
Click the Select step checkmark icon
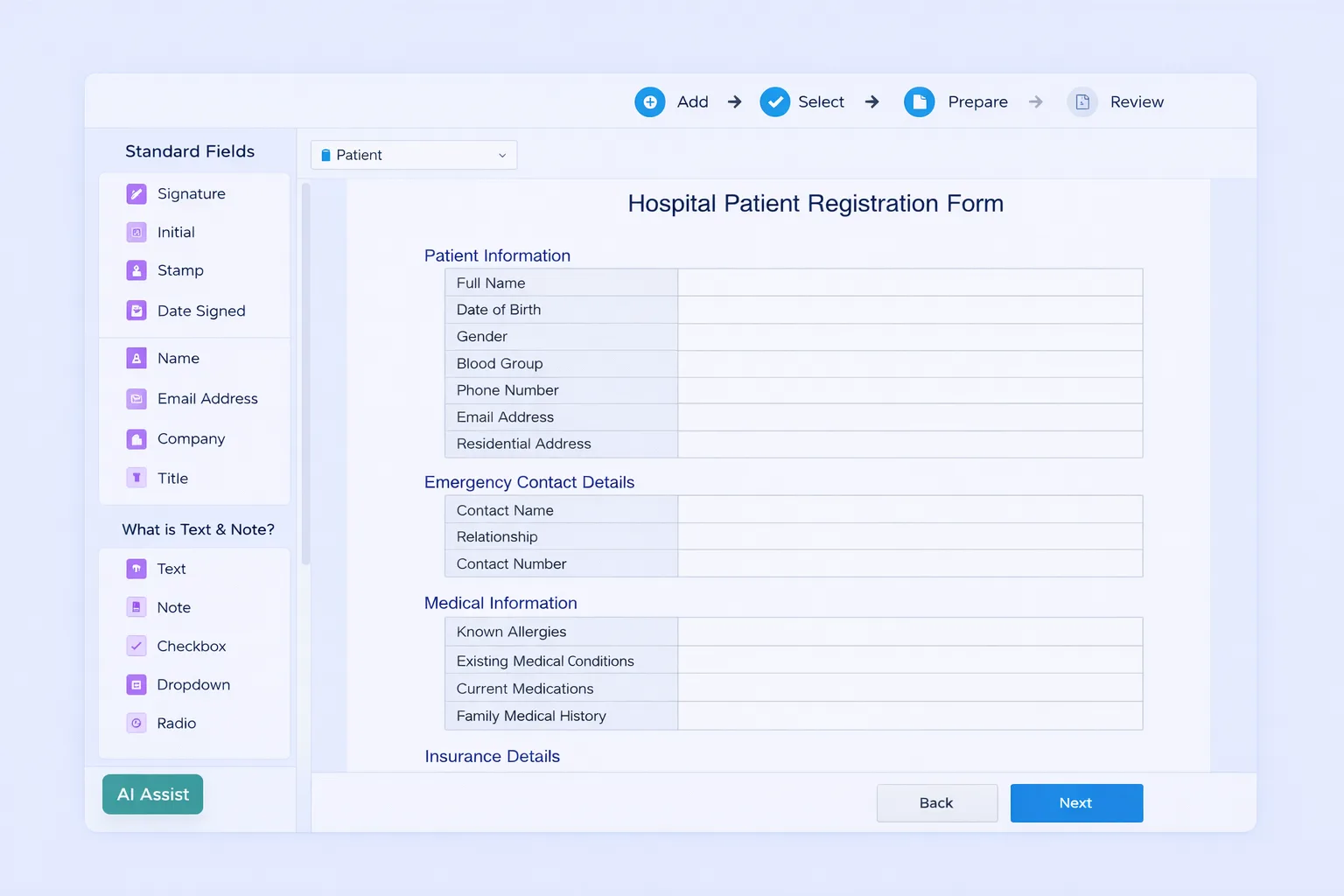pyautogui.click(x=775, y=101)
